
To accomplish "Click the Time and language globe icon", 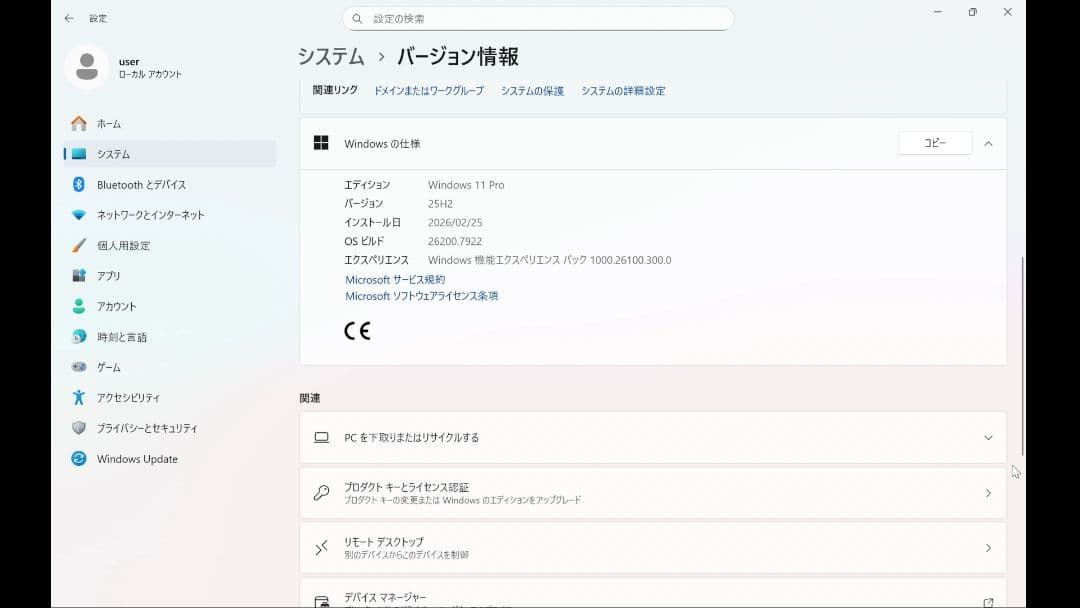I will (x=79, y=337).
